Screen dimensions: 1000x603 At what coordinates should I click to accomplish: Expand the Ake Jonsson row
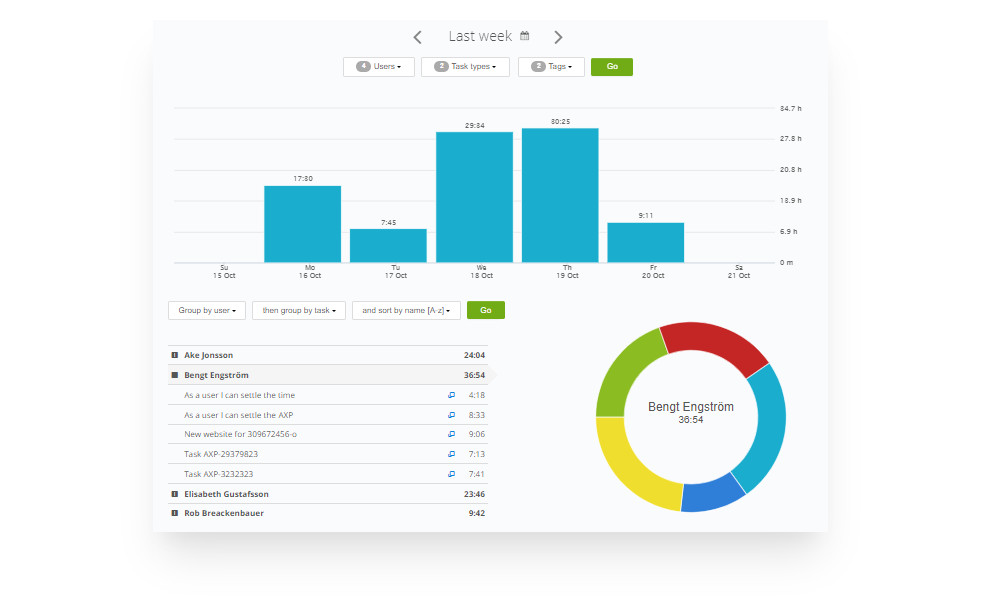(x=175, y=354)
